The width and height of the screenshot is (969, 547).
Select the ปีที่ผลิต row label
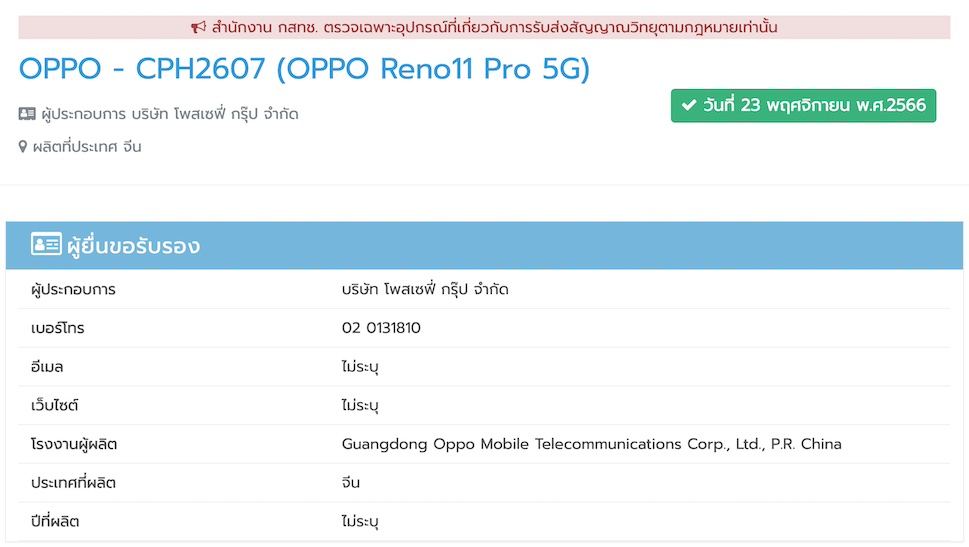55,522
